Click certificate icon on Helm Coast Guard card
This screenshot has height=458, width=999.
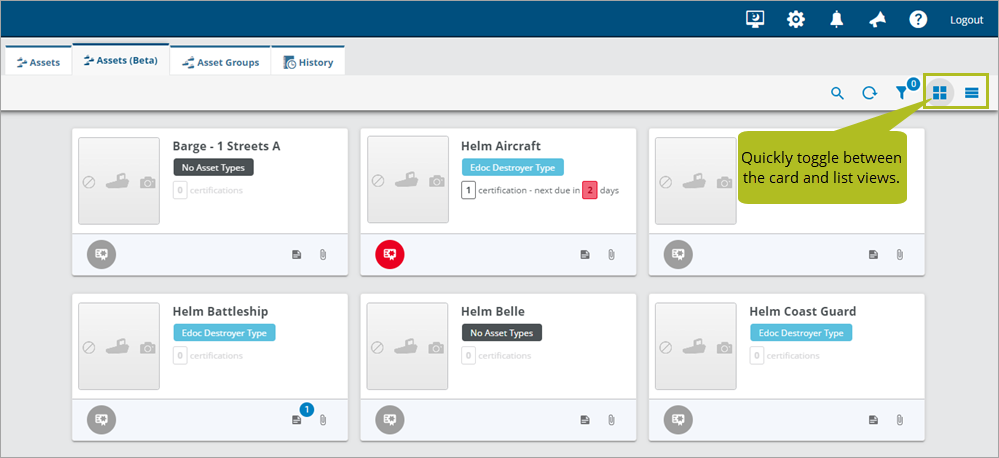pos(679,420)
